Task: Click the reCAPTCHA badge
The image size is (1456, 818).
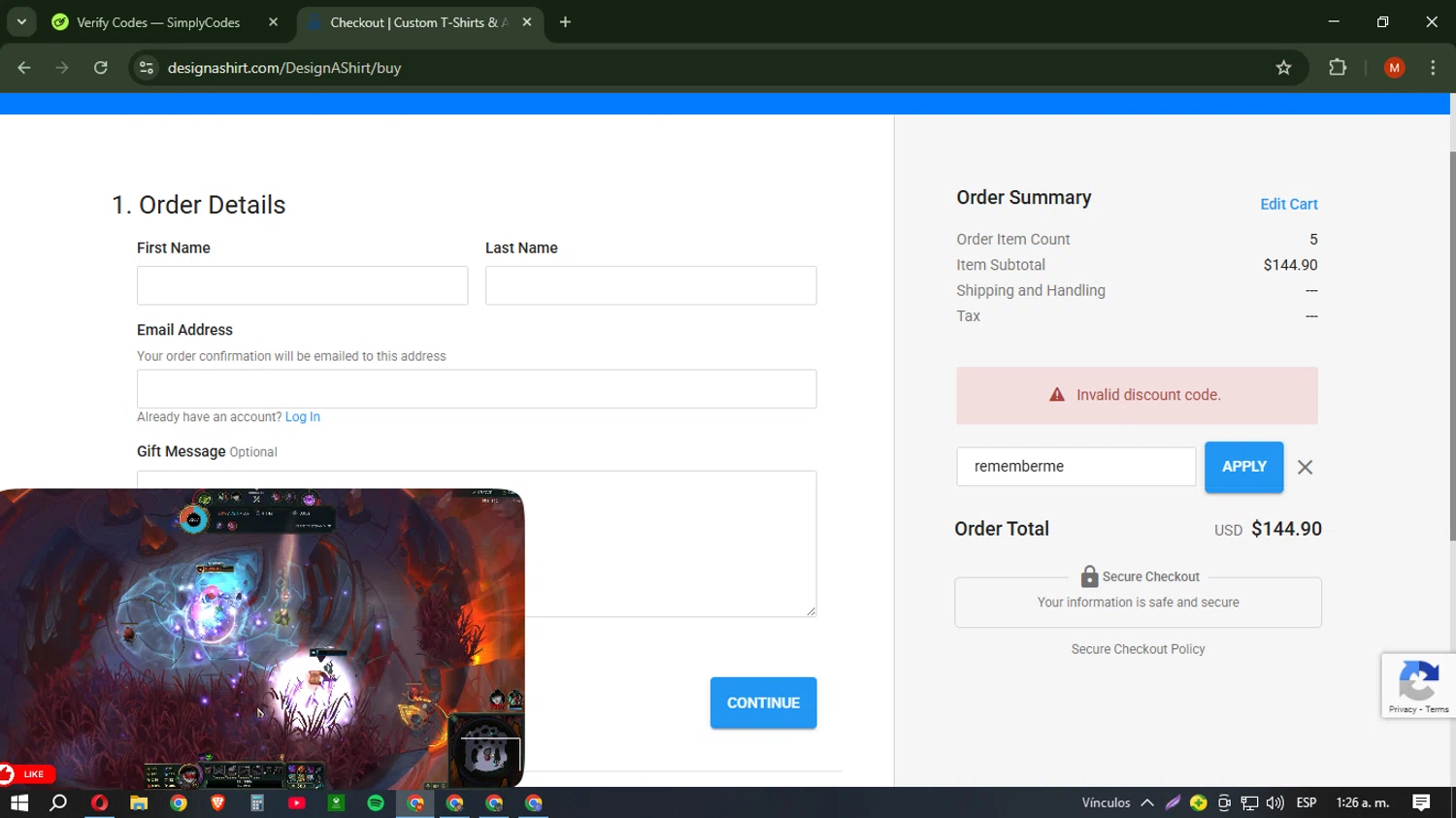Action: (x=1418, y=685)
